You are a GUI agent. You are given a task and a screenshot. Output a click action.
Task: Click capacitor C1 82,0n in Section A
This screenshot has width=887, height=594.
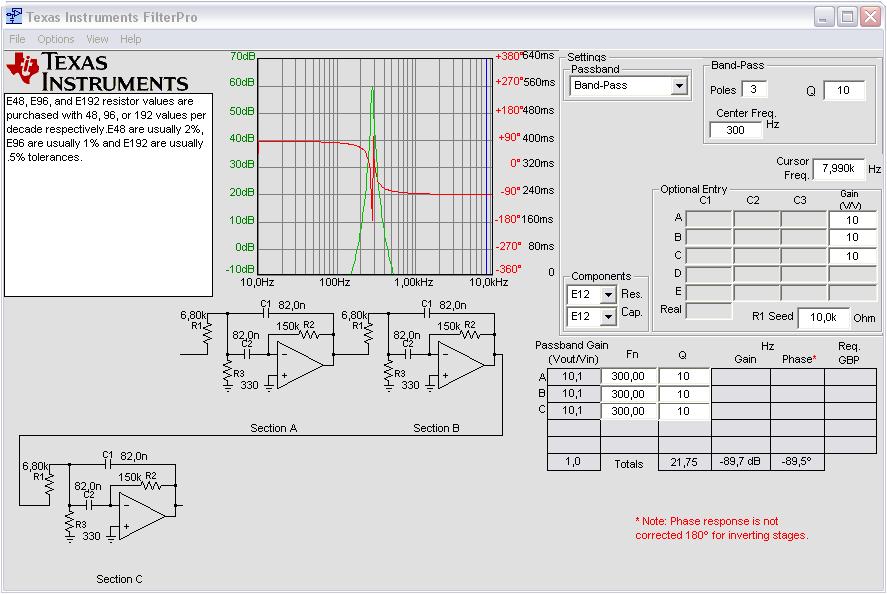coord(266,313)
